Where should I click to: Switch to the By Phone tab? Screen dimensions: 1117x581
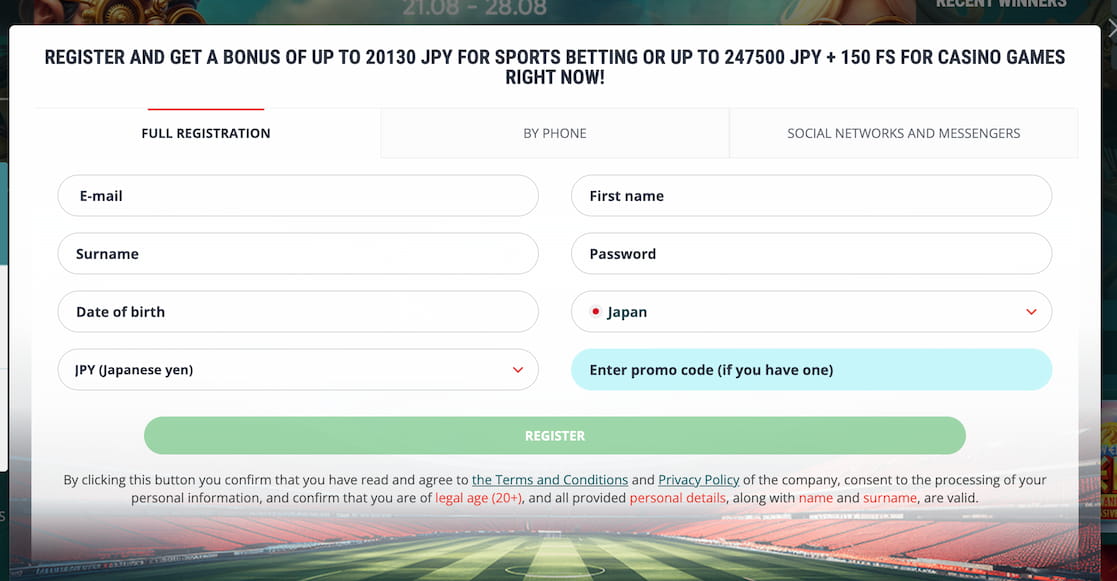[554, 132]
